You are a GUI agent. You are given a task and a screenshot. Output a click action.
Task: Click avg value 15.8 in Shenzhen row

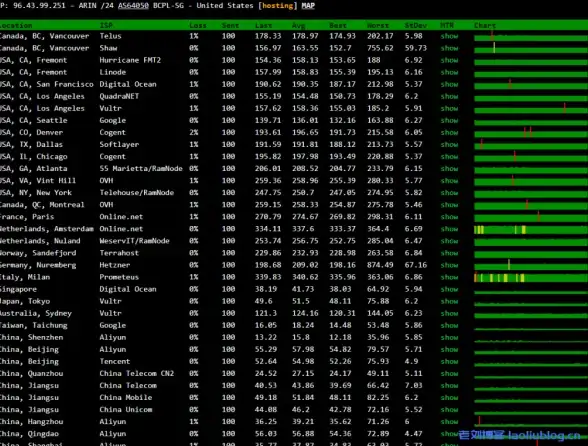pos(301,337)
